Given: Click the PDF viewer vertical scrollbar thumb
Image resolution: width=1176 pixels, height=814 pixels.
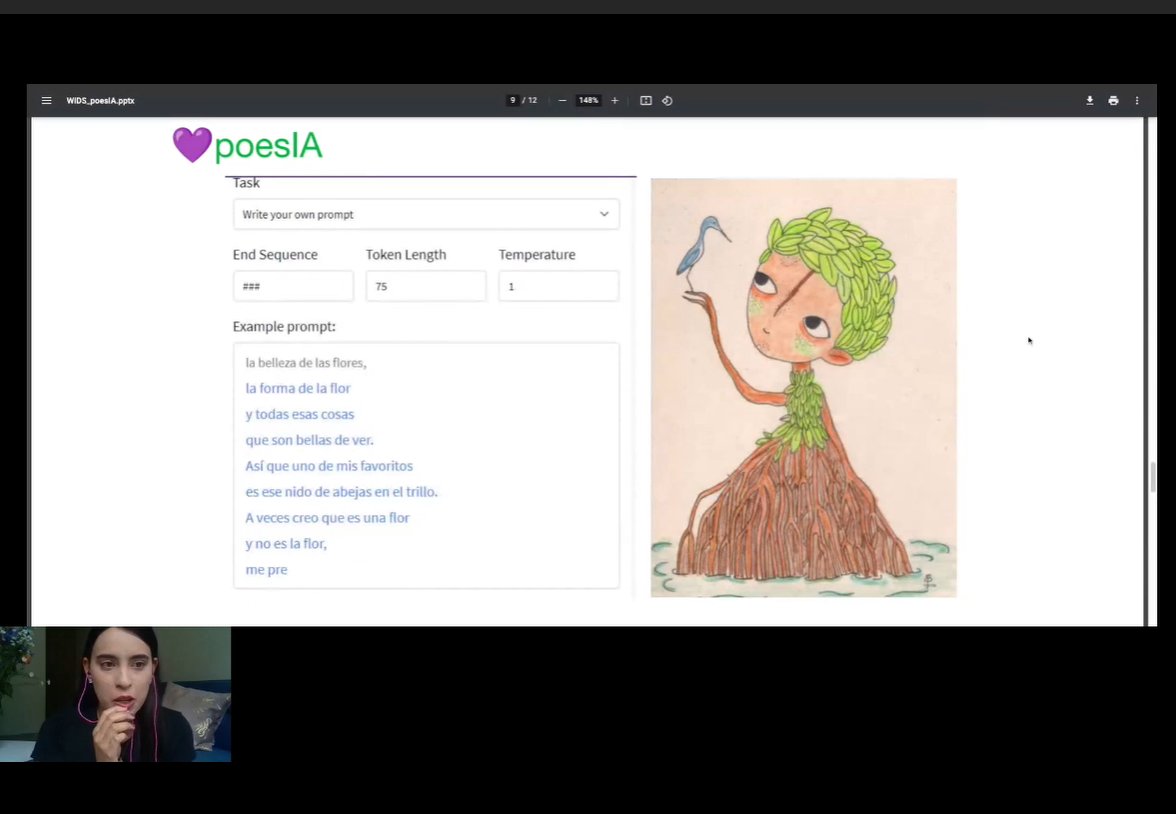Looking at the screenshot, I should click(x=1153, y=478).
